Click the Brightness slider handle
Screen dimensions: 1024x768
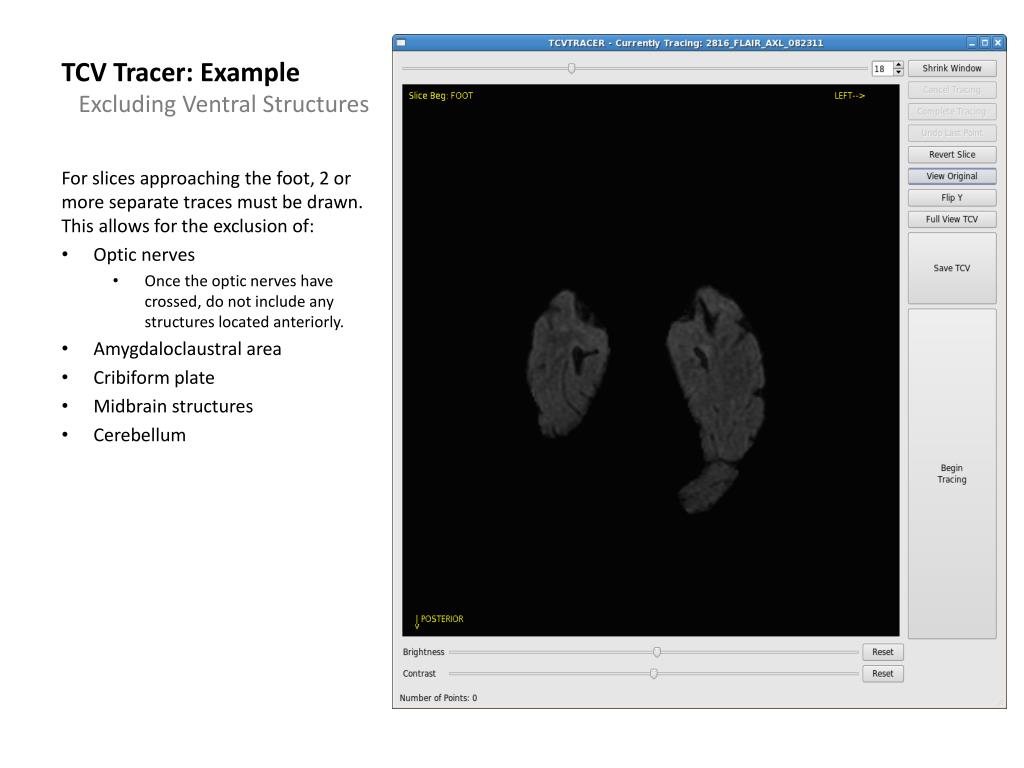point(657,652)
